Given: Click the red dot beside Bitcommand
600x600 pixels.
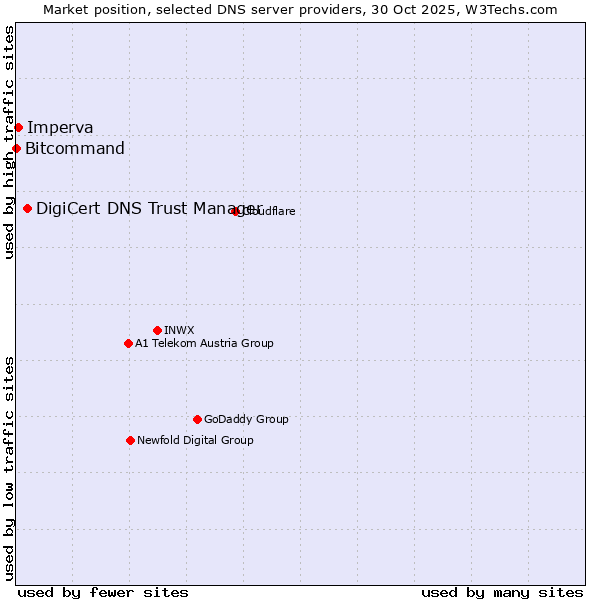Looking at the screenshot, I should pyautogui.click(x=16, y=149).
